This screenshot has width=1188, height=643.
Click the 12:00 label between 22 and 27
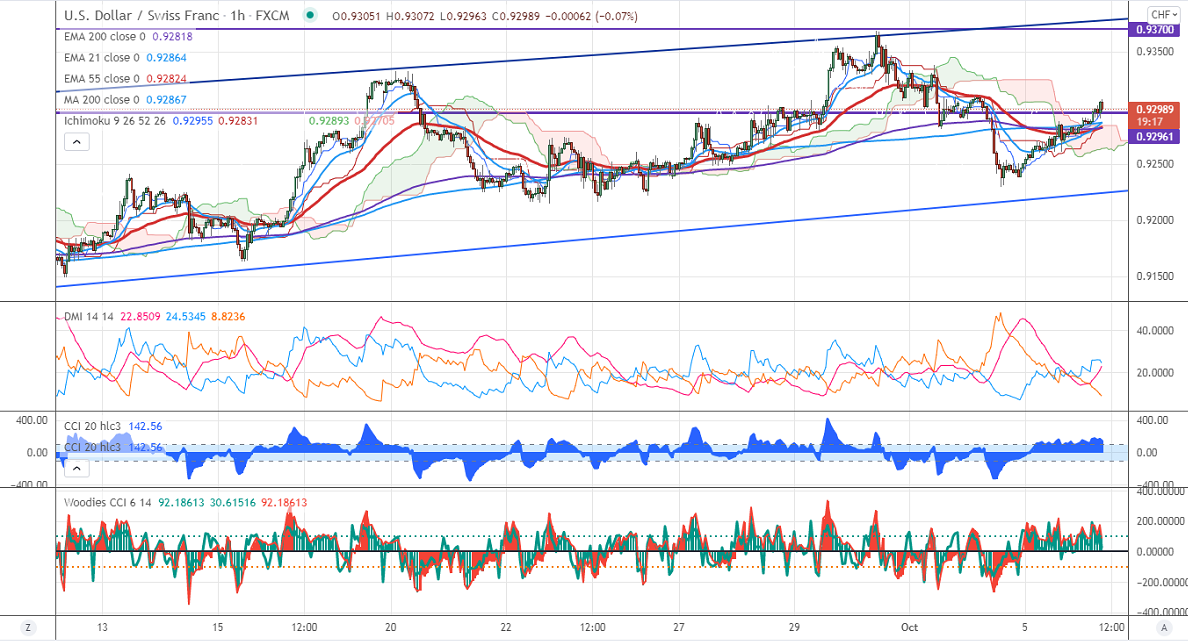click(592, 627)
